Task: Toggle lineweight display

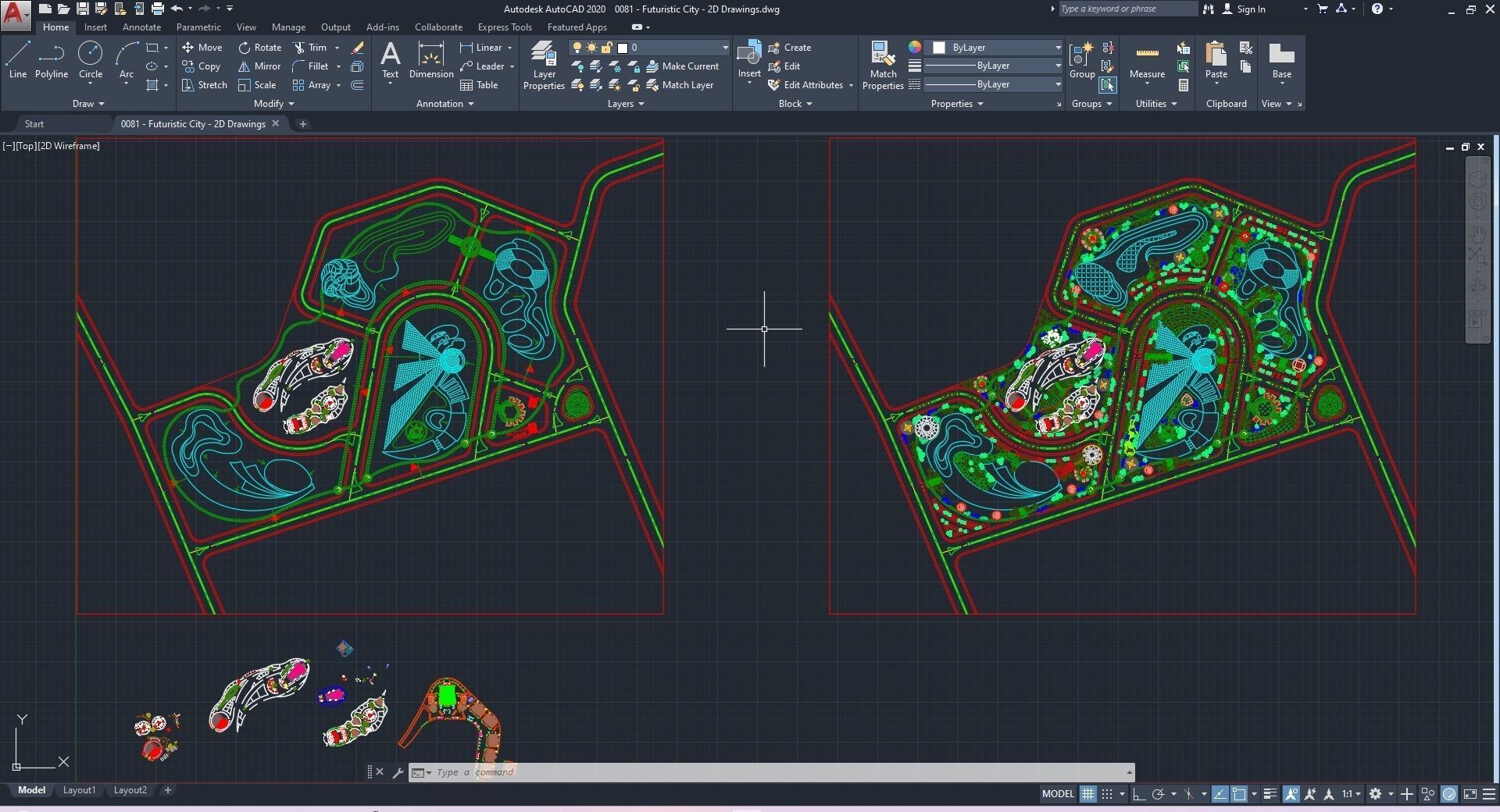Action: click(1270, 794)
